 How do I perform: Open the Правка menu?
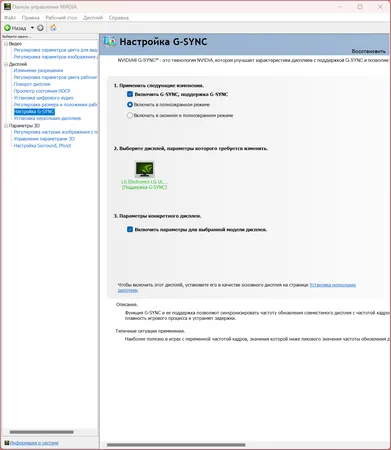pos(30,18)
